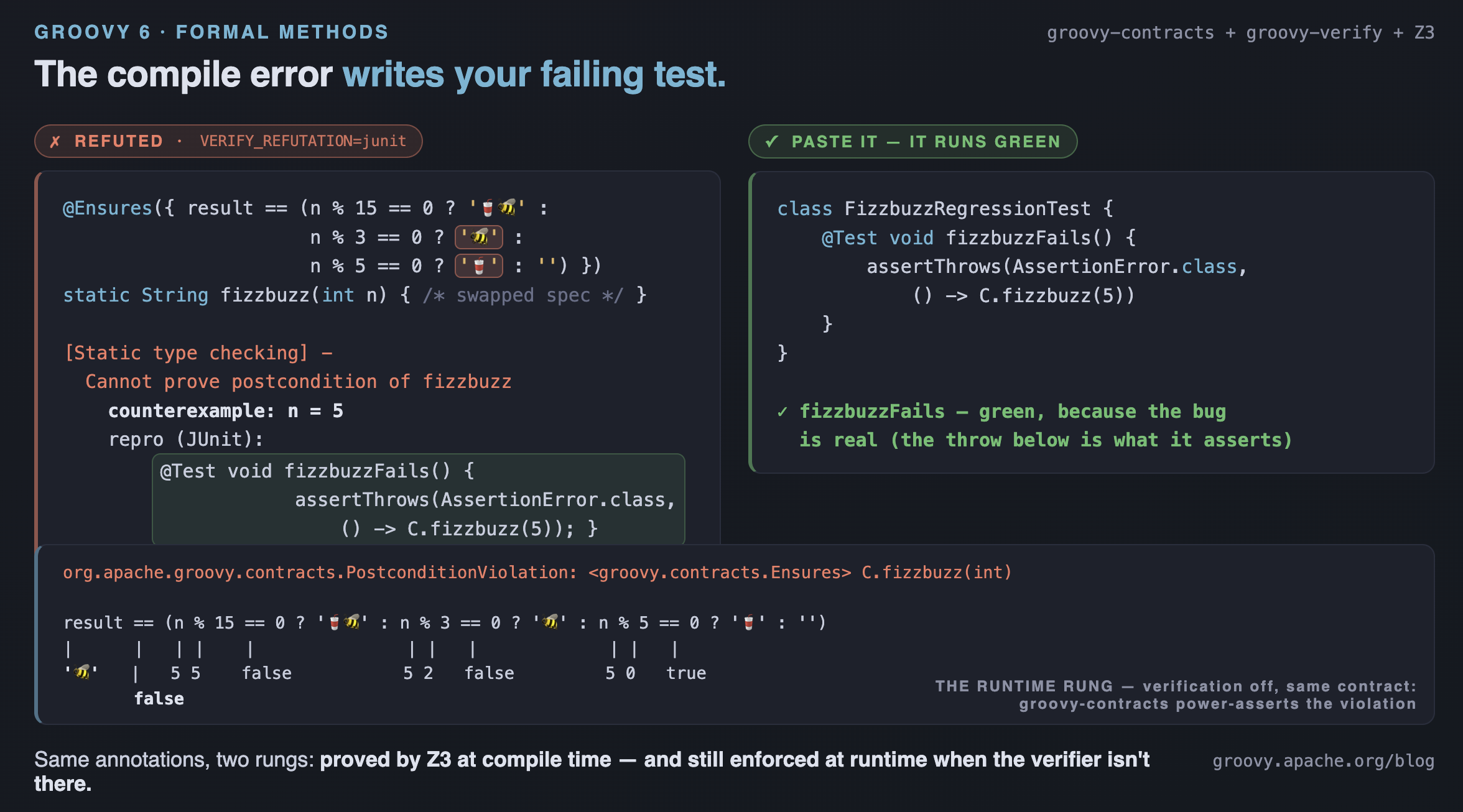Click '() -> C.fizzbuzz(5))' in right panel
1463x812 pixels.
[x=1024, y=295]
